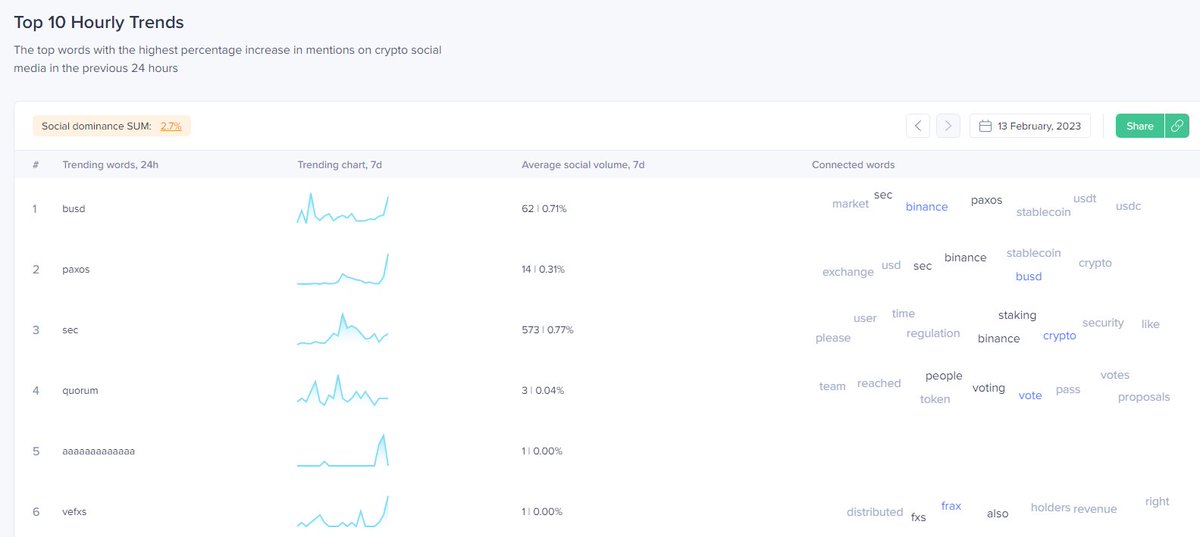Click connected word proposals in quorum row
This screenshot has height=537, width=1200.
1144,397
